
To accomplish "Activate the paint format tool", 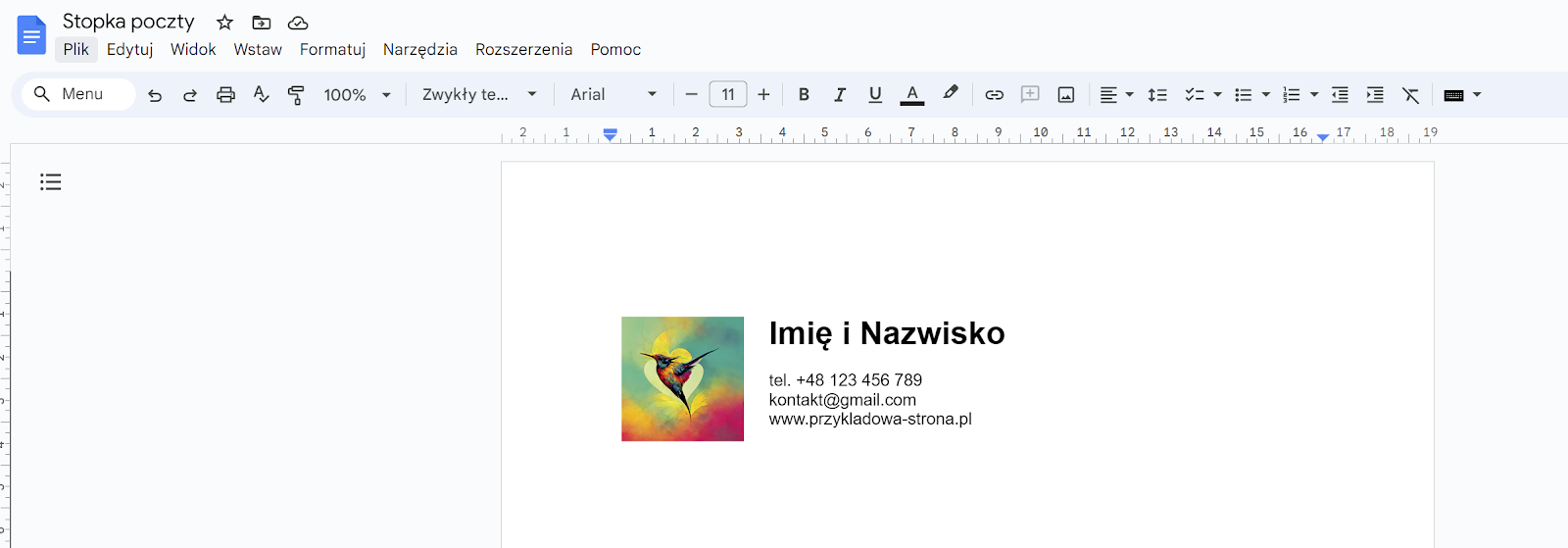I will (296, 95).
